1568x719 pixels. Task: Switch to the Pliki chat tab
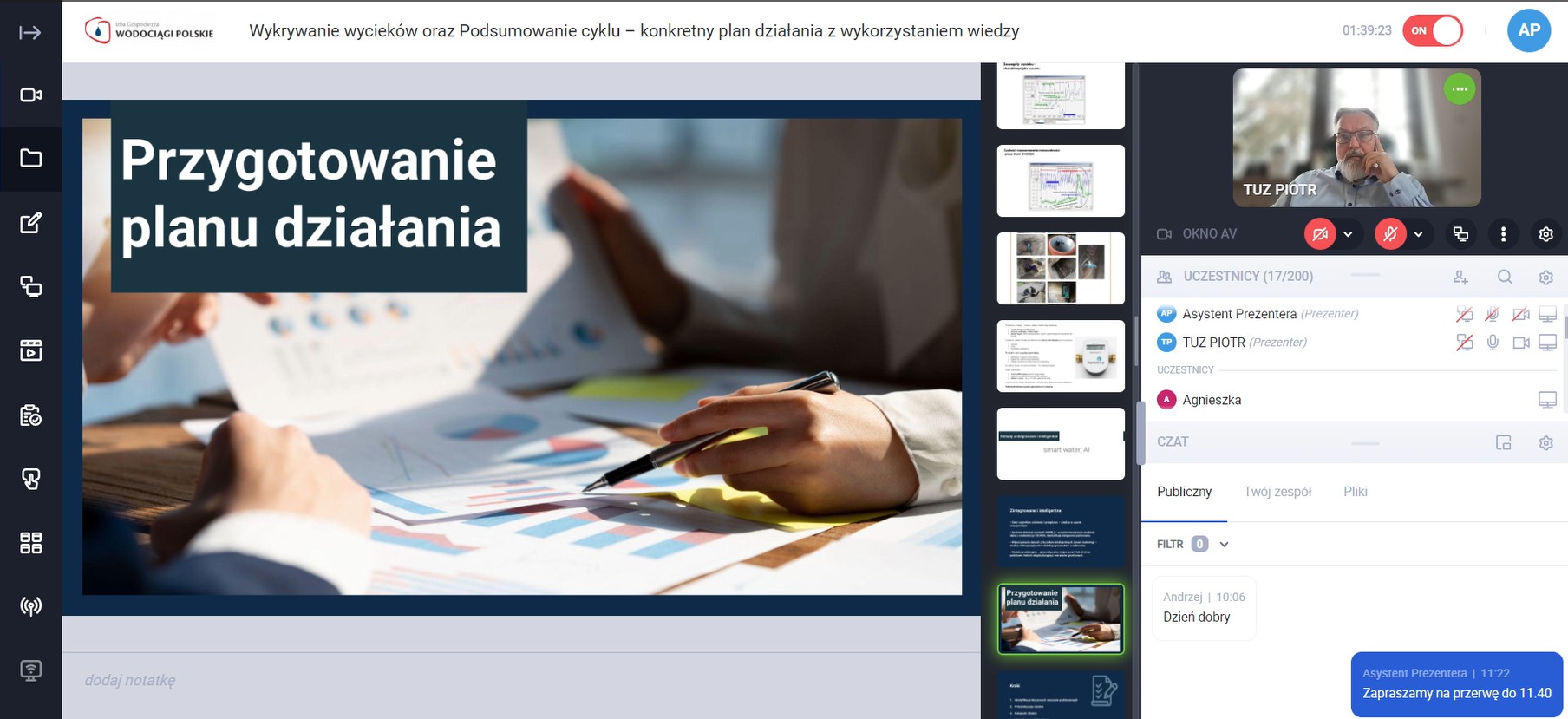click(1355, 492)
